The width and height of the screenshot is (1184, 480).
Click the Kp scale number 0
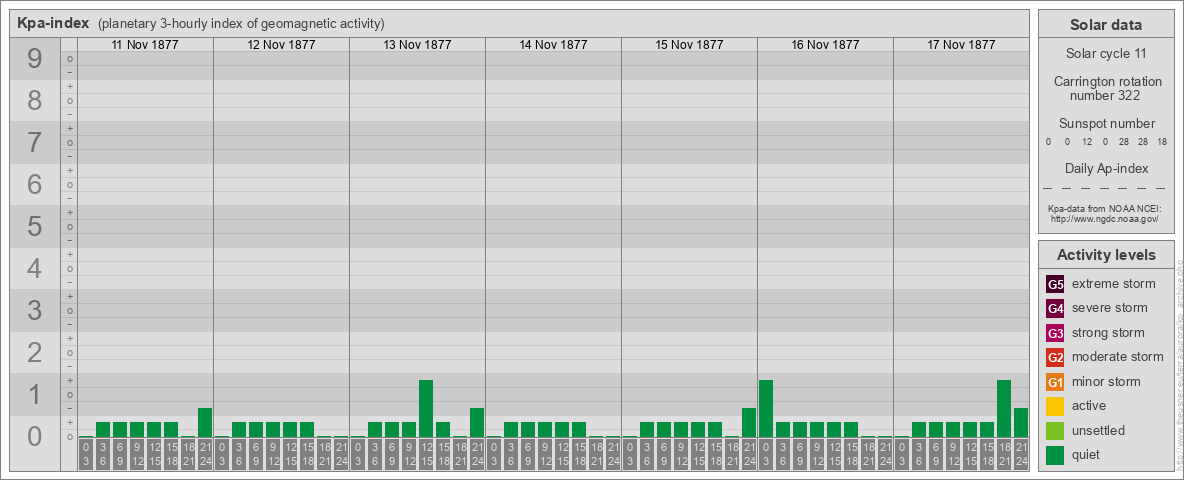pos(35,436)
